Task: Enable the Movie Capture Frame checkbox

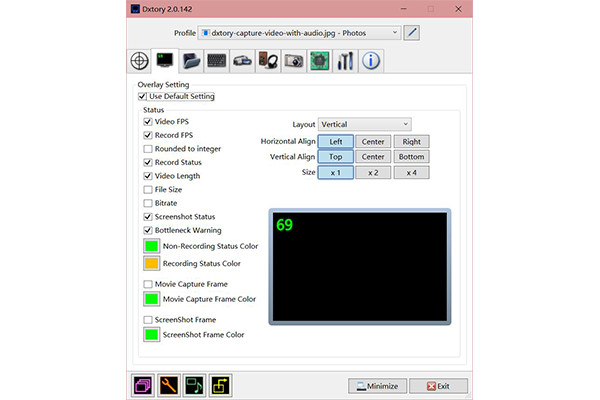Action: tap(148, 284)
